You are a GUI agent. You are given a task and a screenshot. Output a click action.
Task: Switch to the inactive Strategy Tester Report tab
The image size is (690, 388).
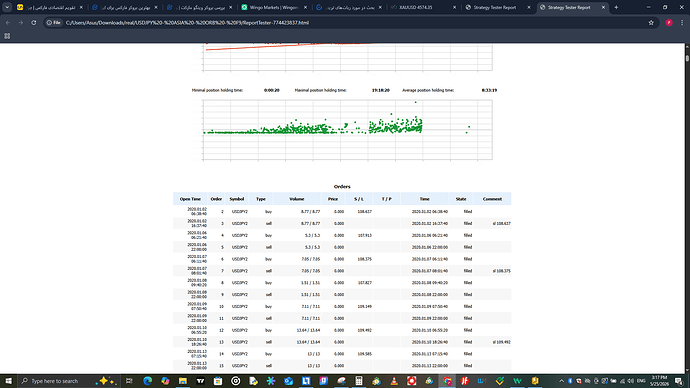click(x=499, y=7)
